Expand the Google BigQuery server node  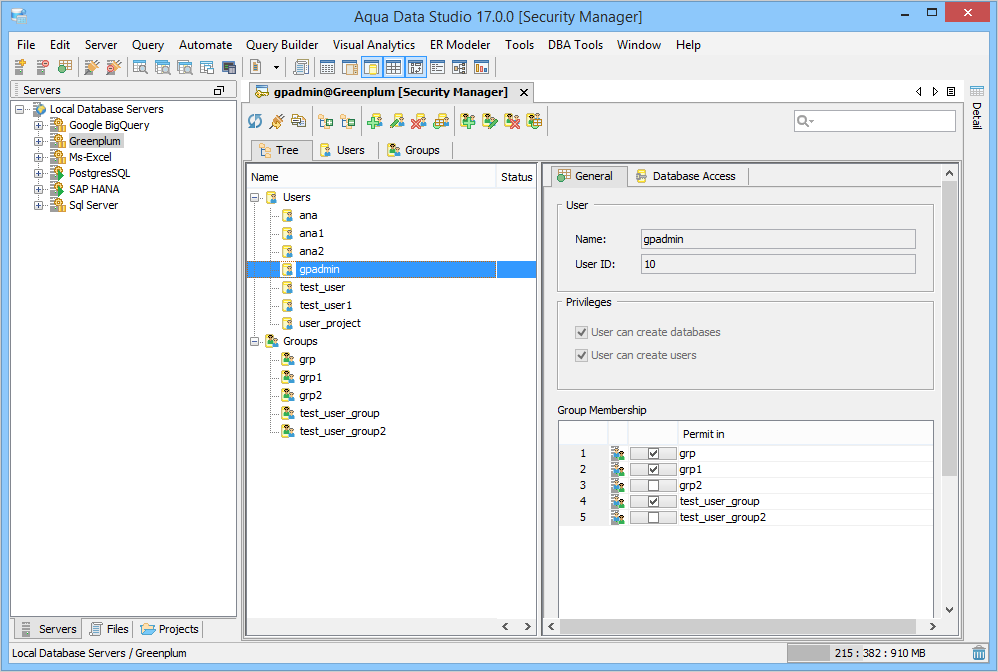click(39, 125)
